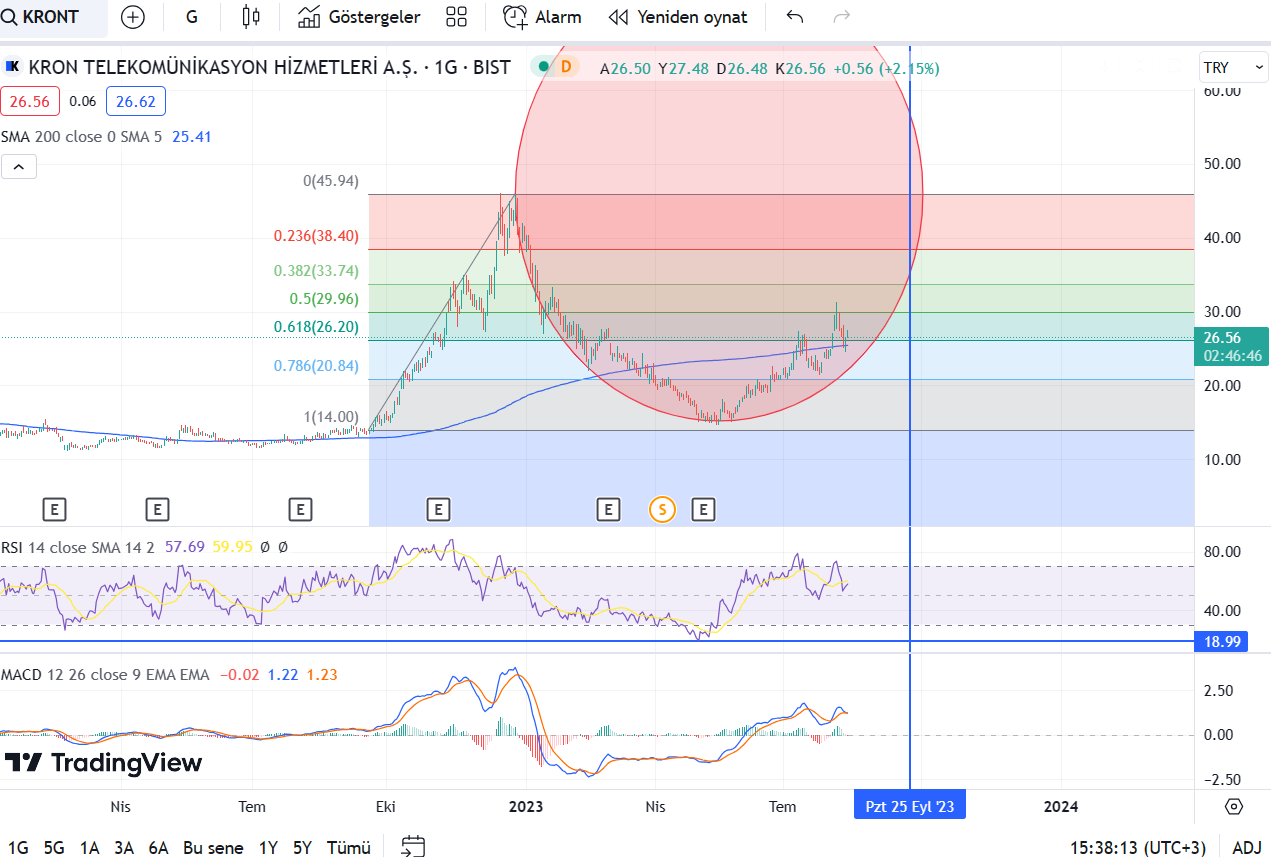Screen dimensions: 1271x857
Task: Open the go-to-date calendar icon
Action: point(413,847)
